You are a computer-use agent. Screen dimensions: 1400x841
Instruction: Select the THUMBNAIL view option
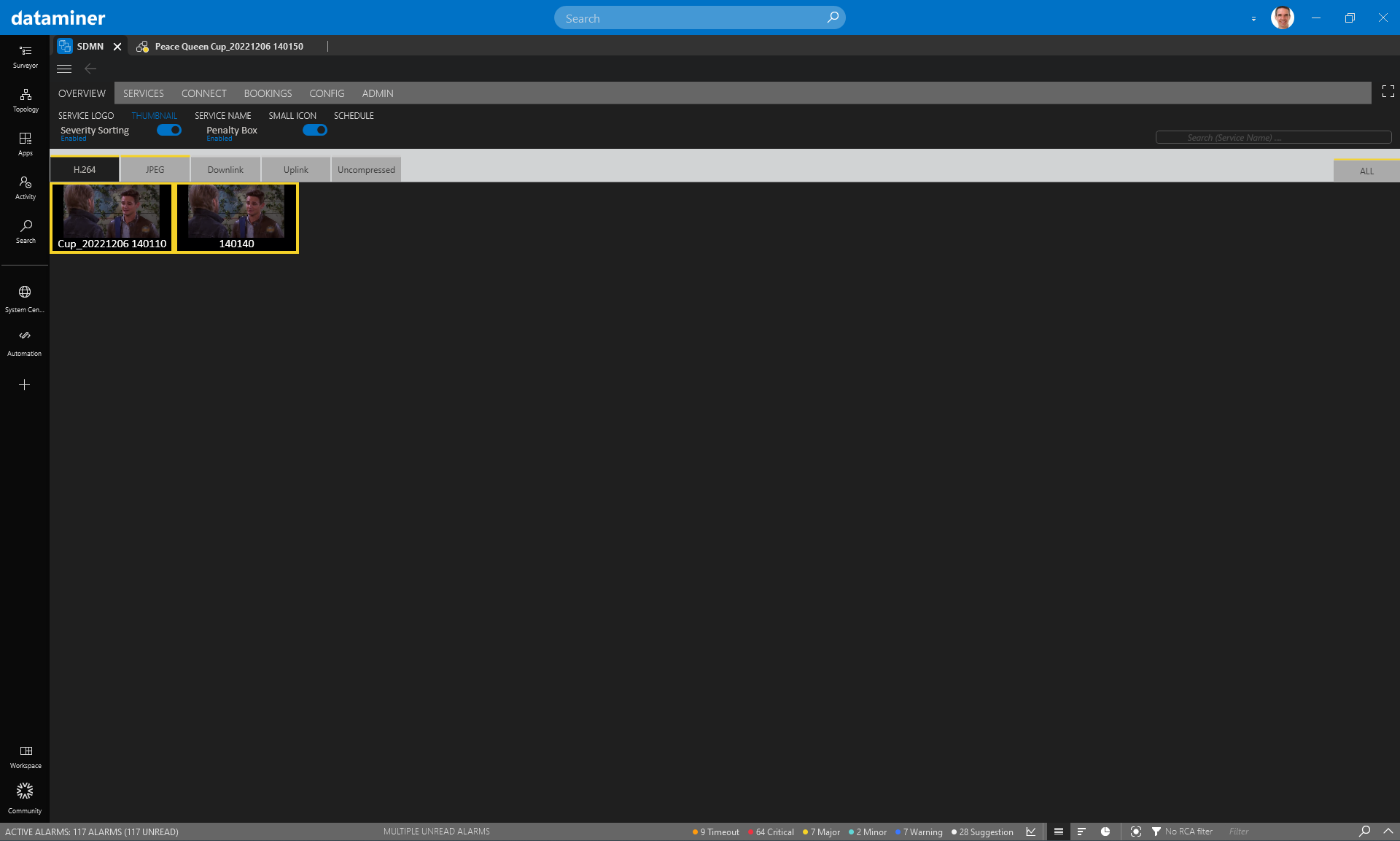click(x=154, y=116)
